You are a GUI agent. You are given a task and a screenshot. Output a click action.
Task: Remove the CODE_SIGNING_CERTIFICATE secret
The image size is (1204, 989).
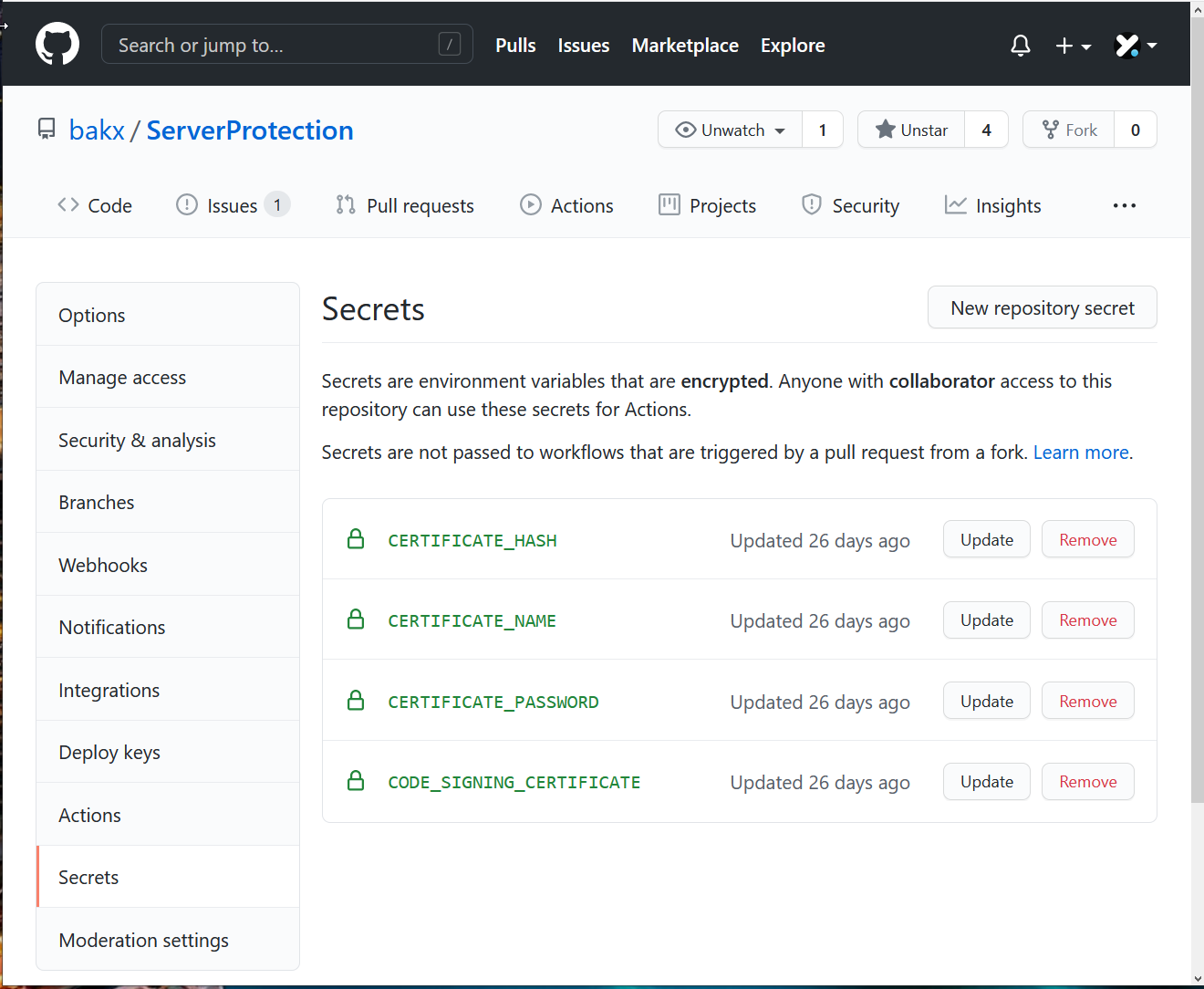tap(1088, 781)
